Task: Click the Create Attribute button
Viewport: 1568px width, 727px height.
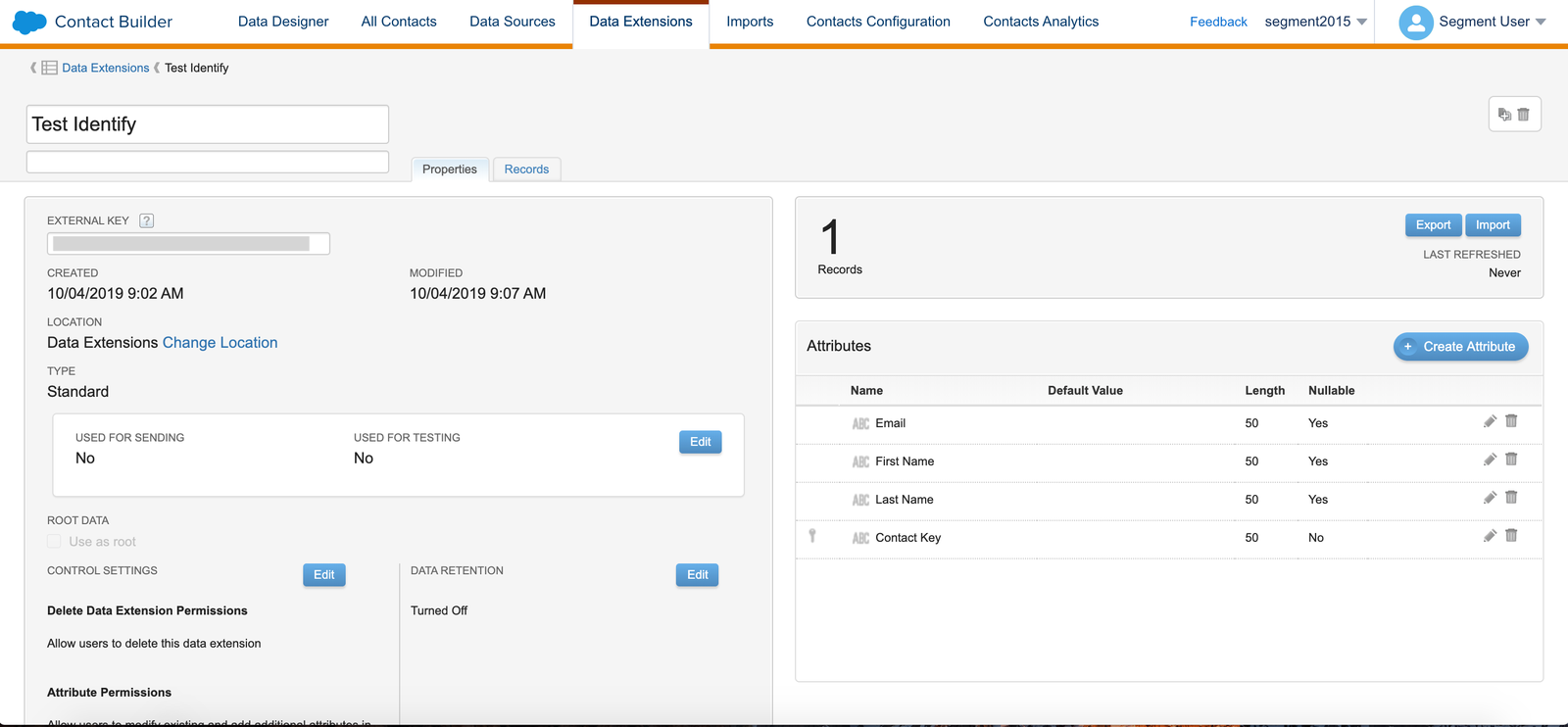Action: pyautogui.click(x=1460, y=347)
